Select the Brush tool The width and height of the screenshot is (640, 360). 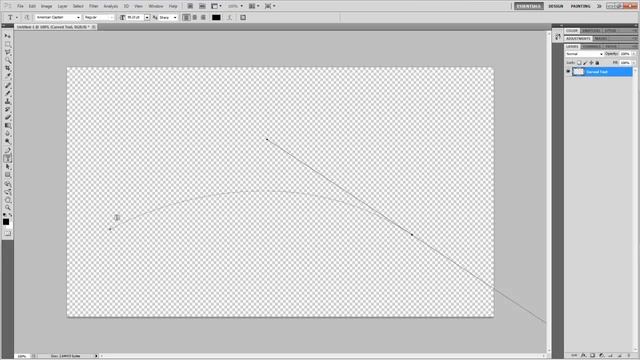point(7,93)
